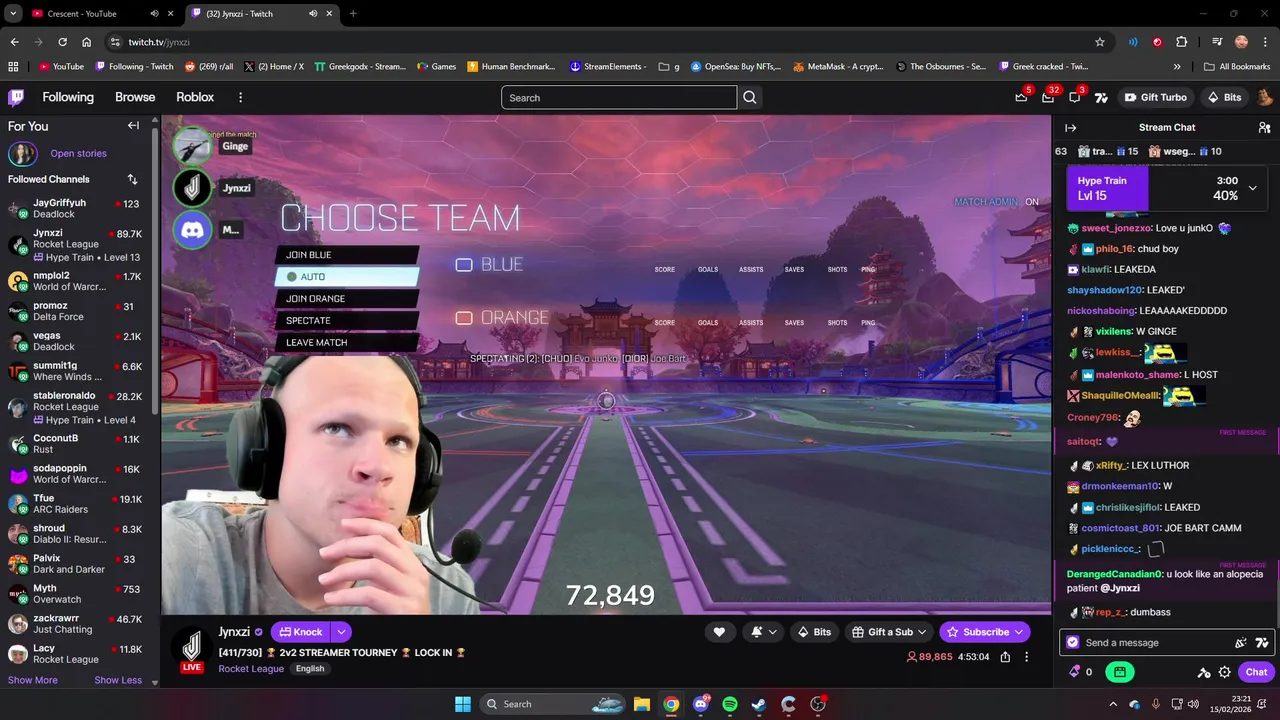This screenshot has height=720, width=1280.
Task: Reload page button in Chrome
Action: [x=62, y=42]
